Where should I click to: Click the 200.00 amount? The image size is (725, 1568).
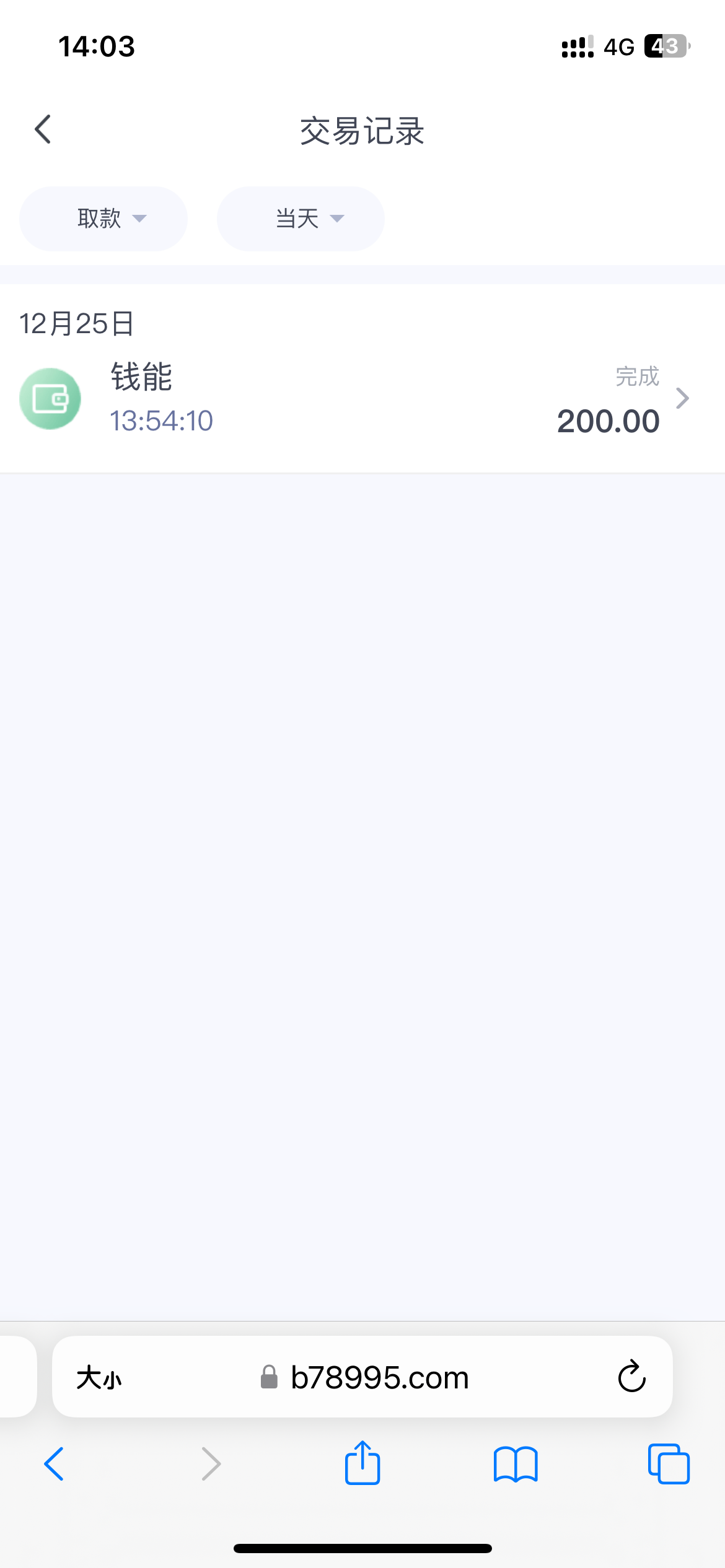(x=608, y=422)
